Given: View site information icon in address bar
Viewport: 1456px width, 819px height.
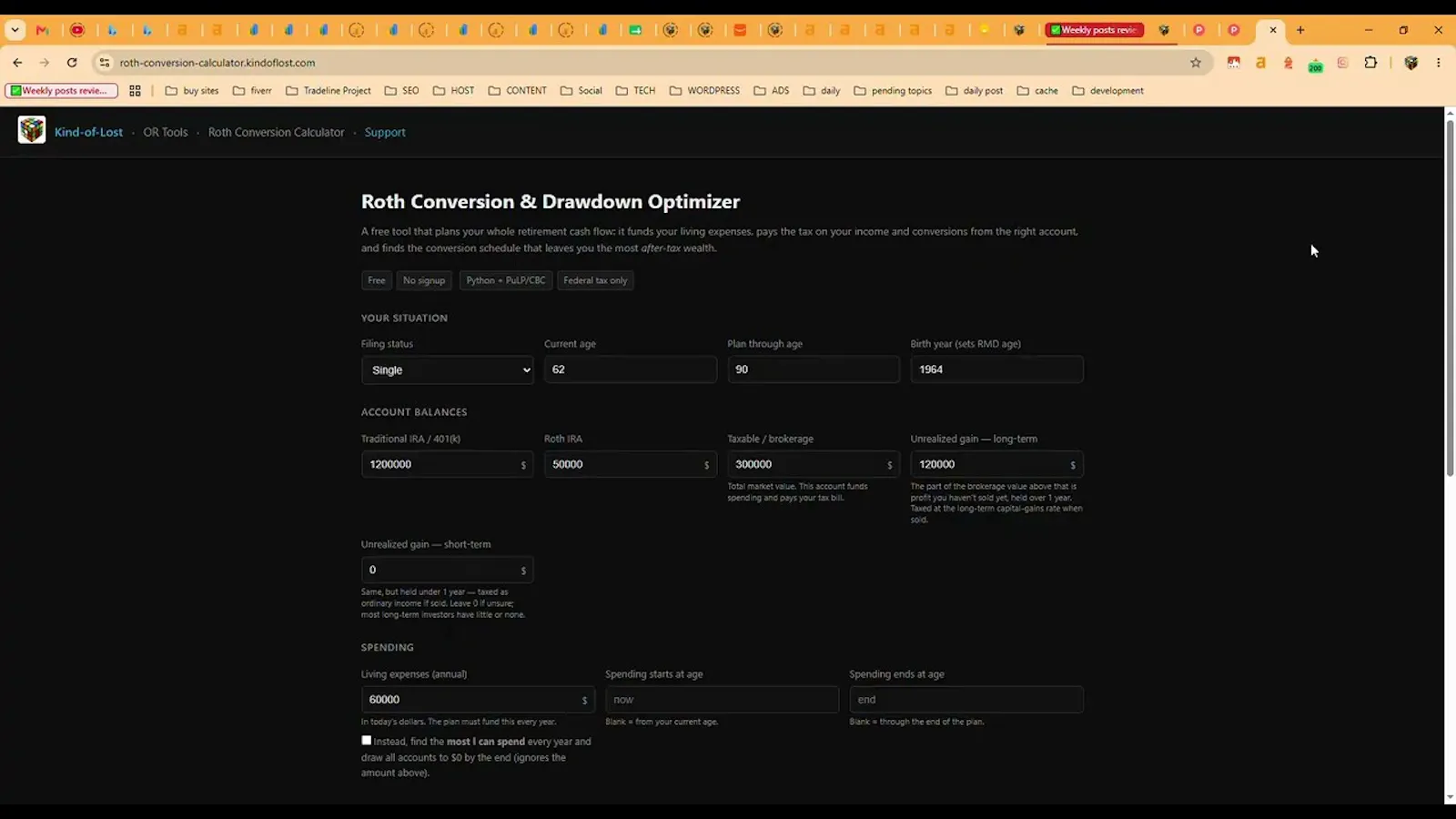Looking at the screenshot, I should [x=105, y=63].
